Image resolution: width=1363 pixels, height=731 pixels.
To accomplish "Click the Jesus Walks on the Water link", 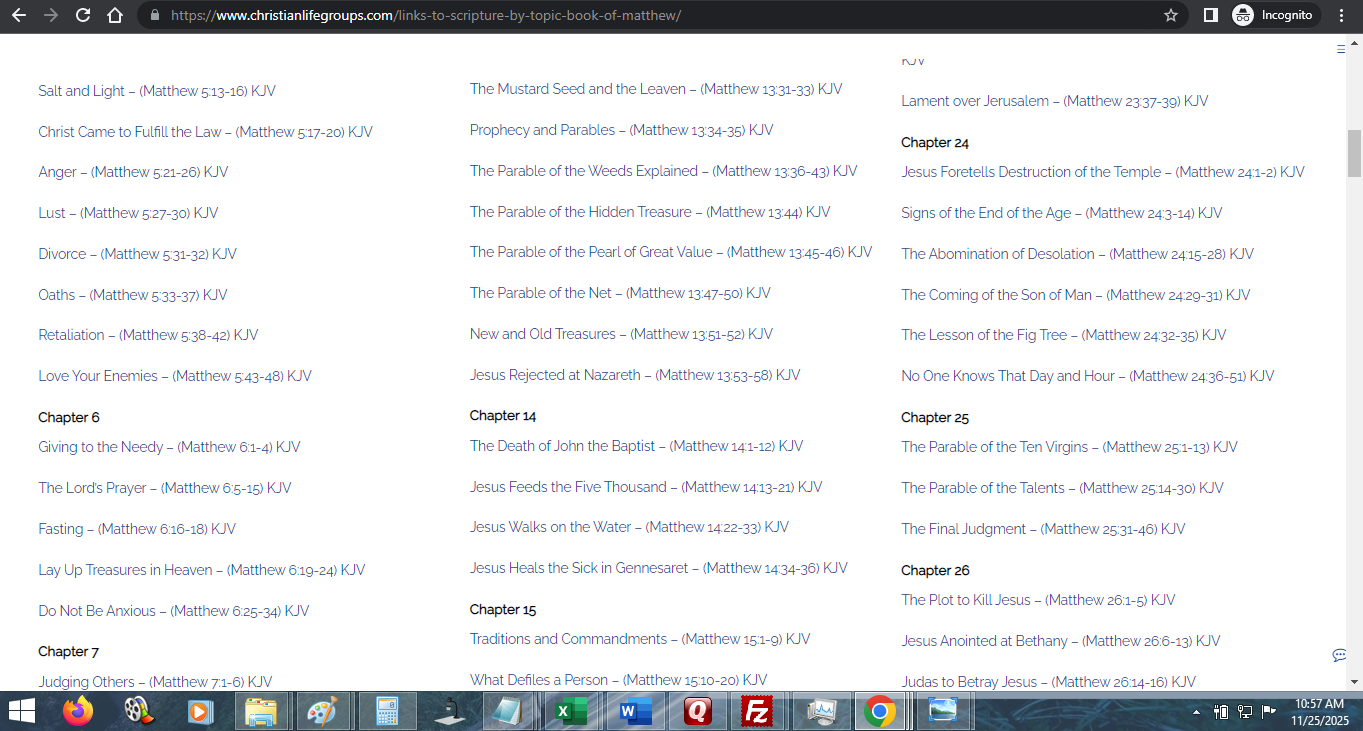I will tap(629, 527).
